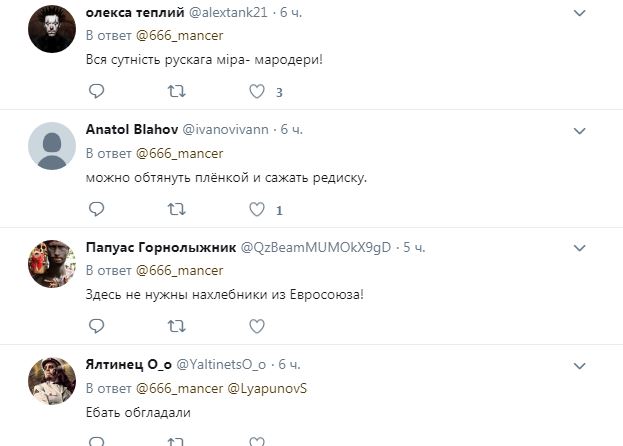The width and height of the screenshot is (623, 446).
Task: Open the @QzBeamMUMOkX9gD handle
Action: coord(316,247)
